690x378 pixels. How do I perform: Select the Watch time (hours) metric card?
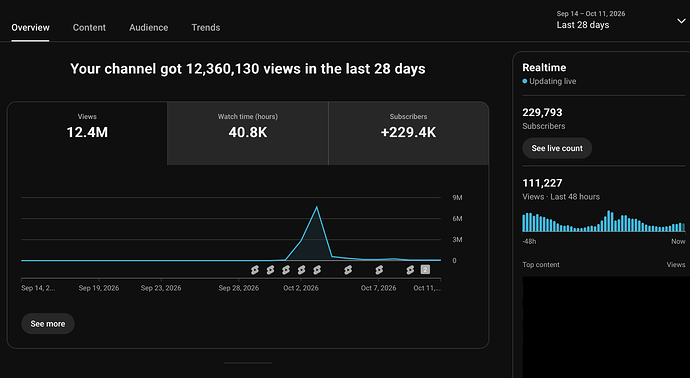[x=248, y=133]
